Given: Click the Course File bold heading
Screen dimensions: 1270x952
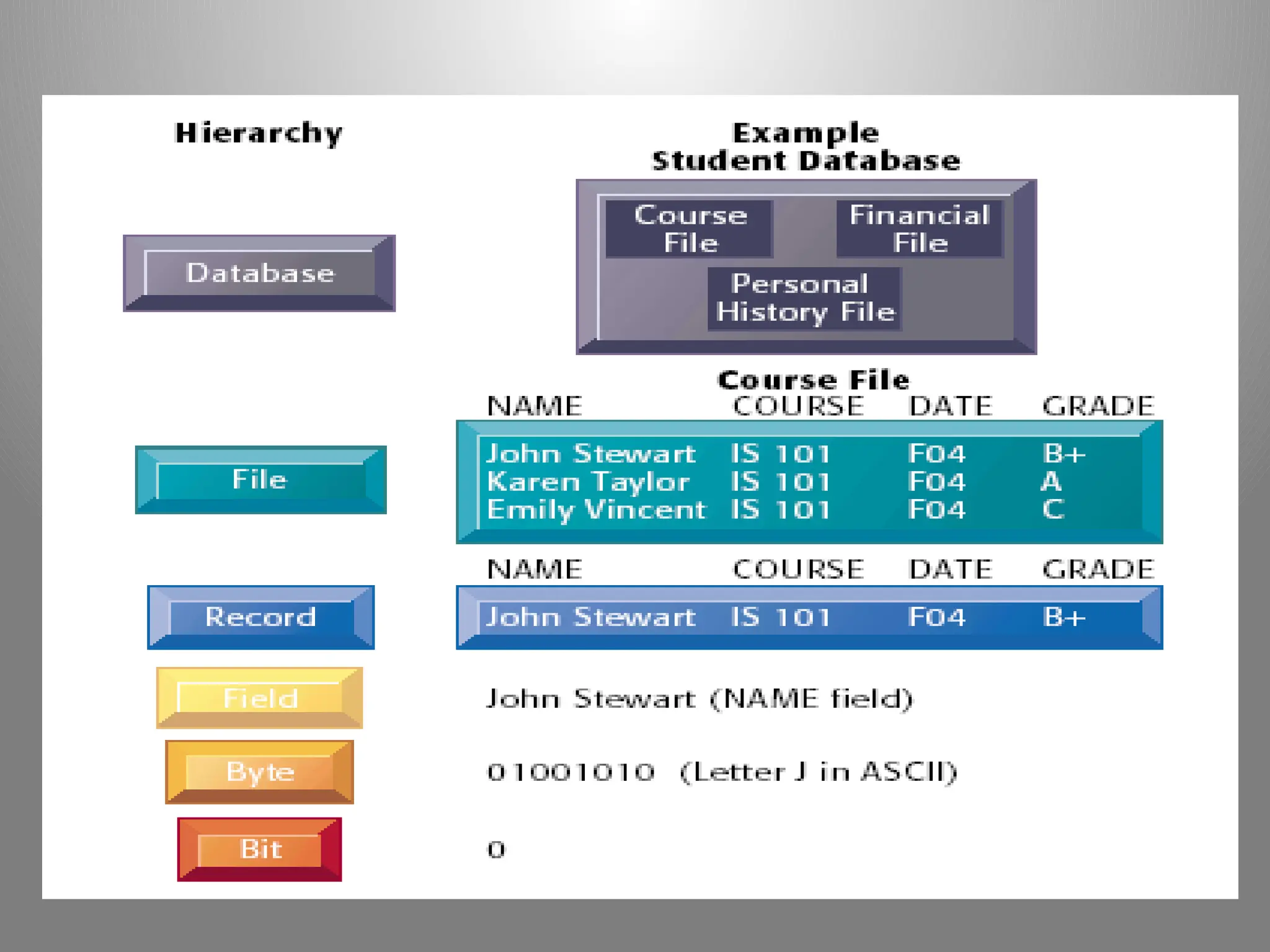Looking at the screenshot, I should (x=813, y=380).
